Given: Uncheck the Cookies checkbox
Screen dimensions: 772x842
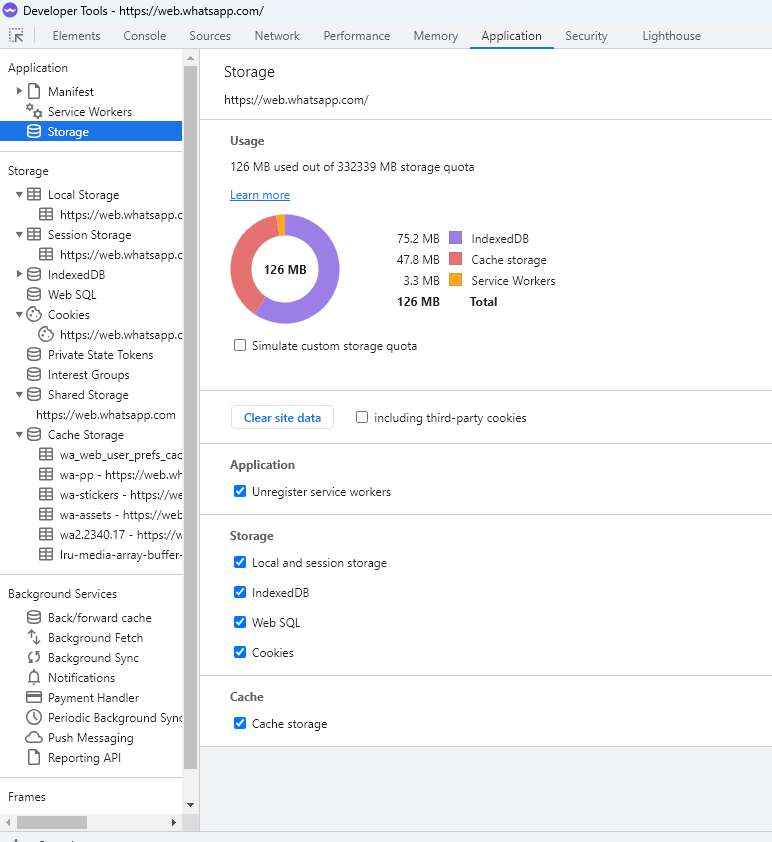Looking at the screenshot, I should tap(240, 652).
